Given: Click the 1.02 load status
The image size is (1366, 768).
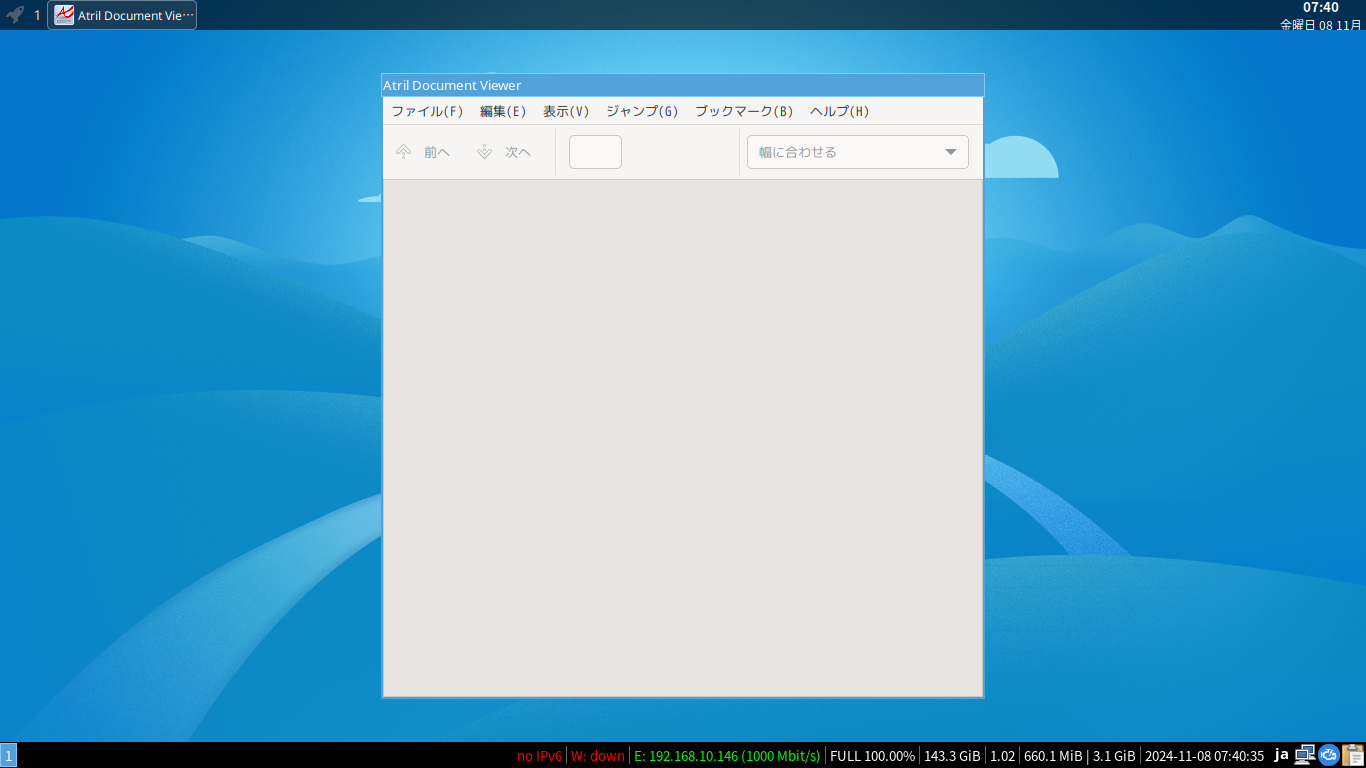Looking at the screenshot, I should coord(1003,756).
